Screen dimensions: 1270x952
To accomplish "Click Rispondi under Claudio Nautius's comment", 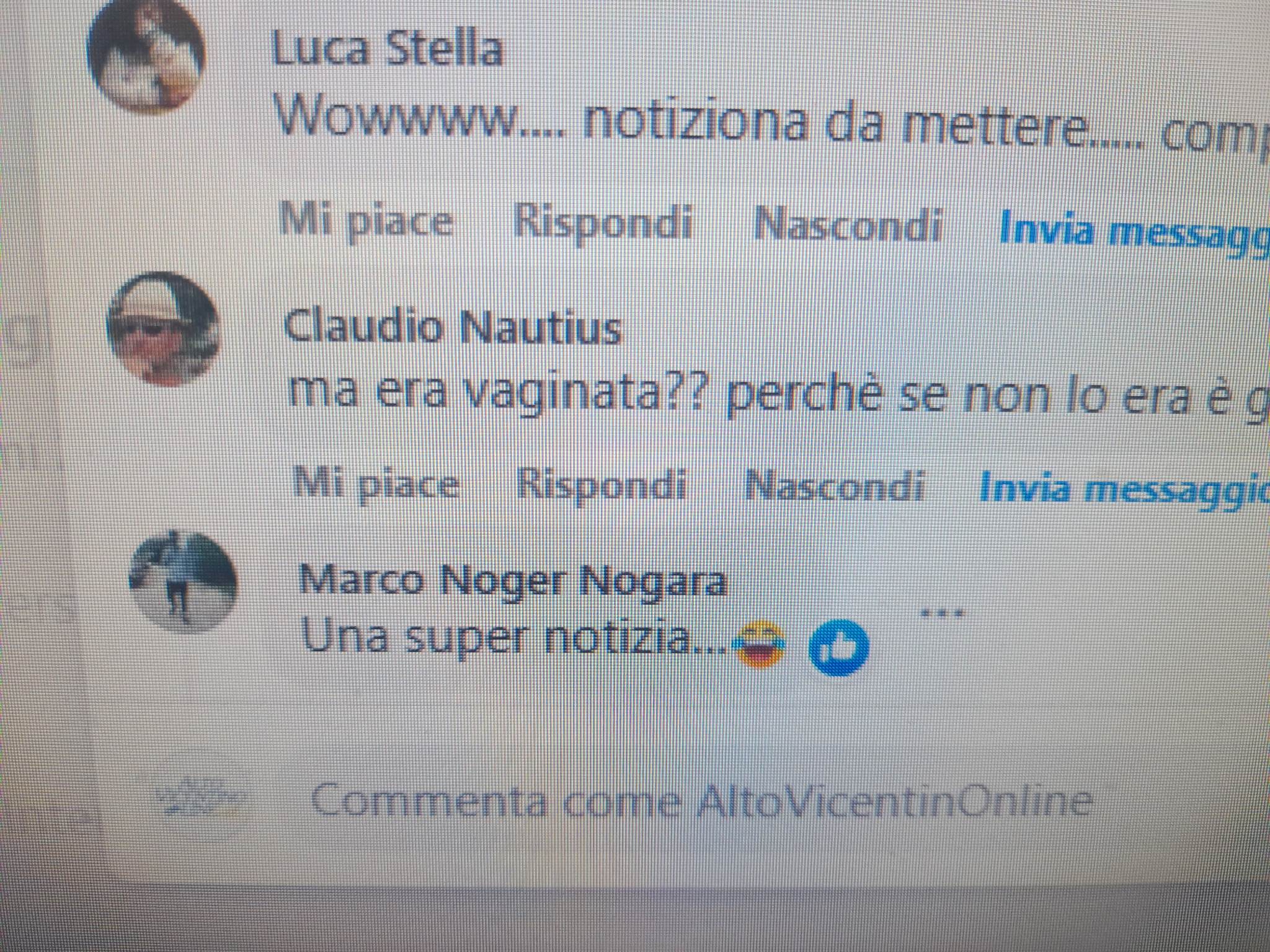I will tap(602, 485).
